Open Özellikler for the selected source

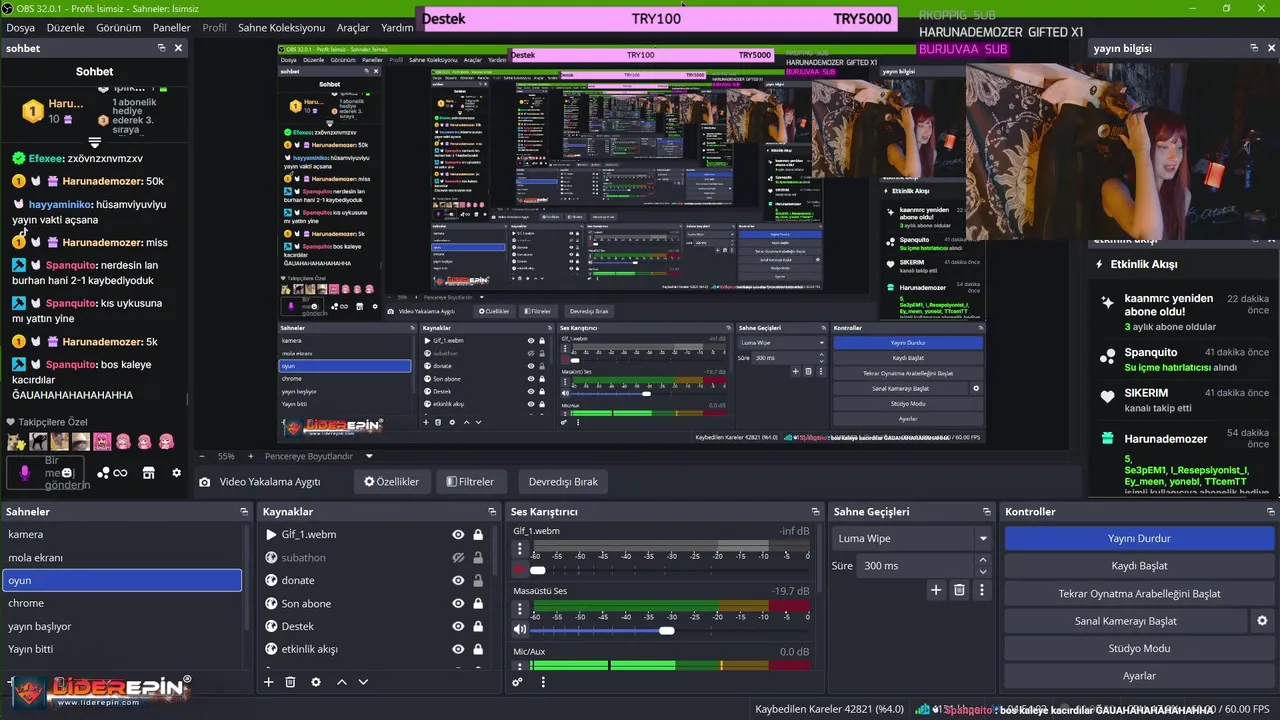point(391,482)
